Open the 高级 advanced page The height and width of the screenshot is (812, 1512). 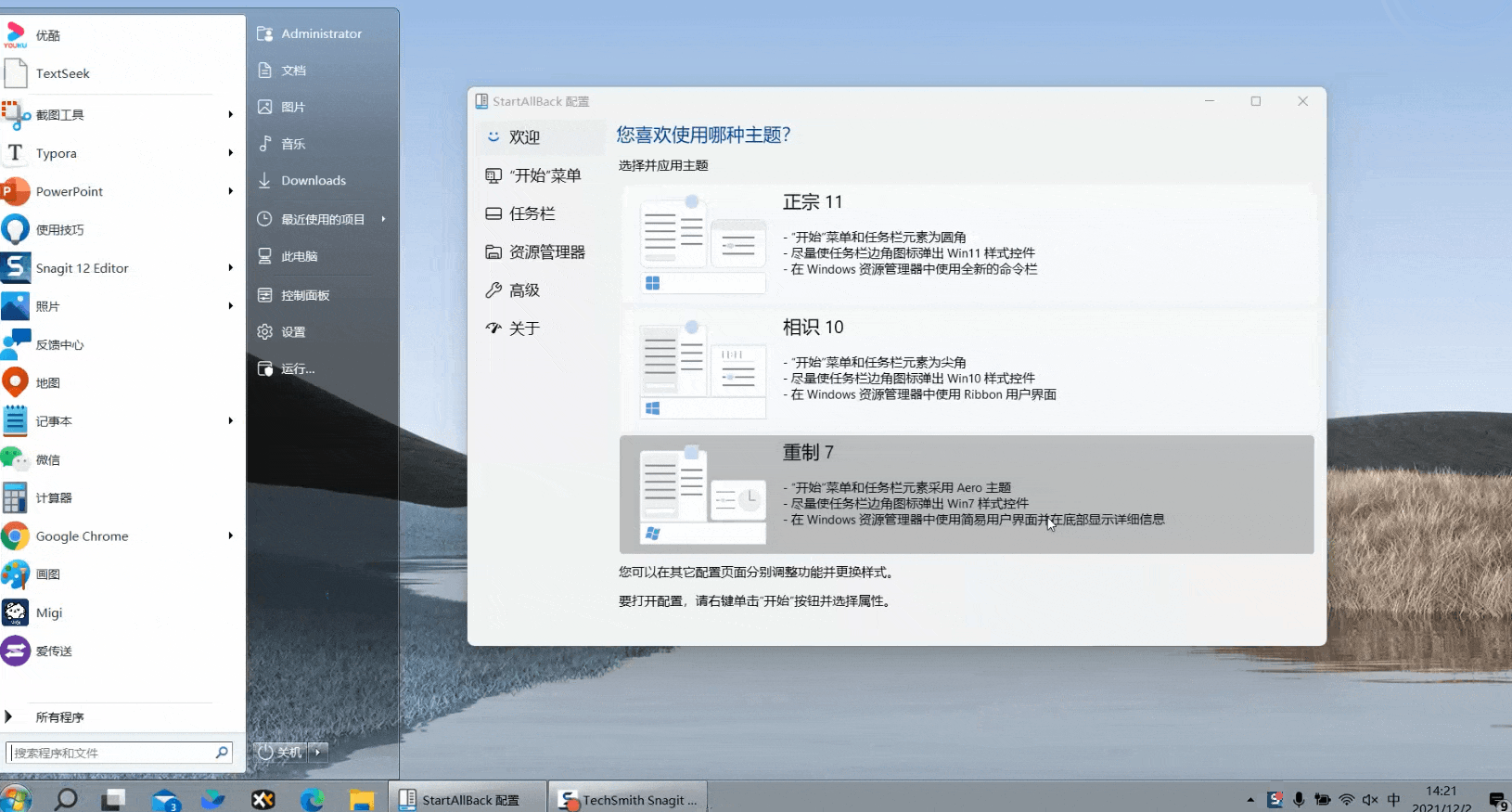click(x=540, y=290)
